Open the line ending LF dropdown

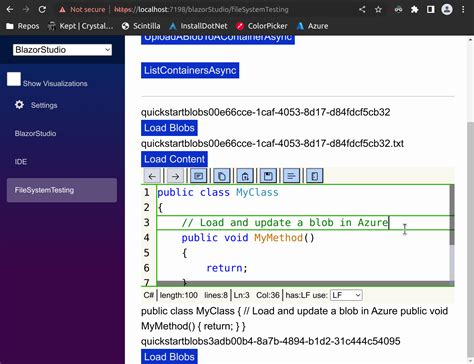point(346,295)
